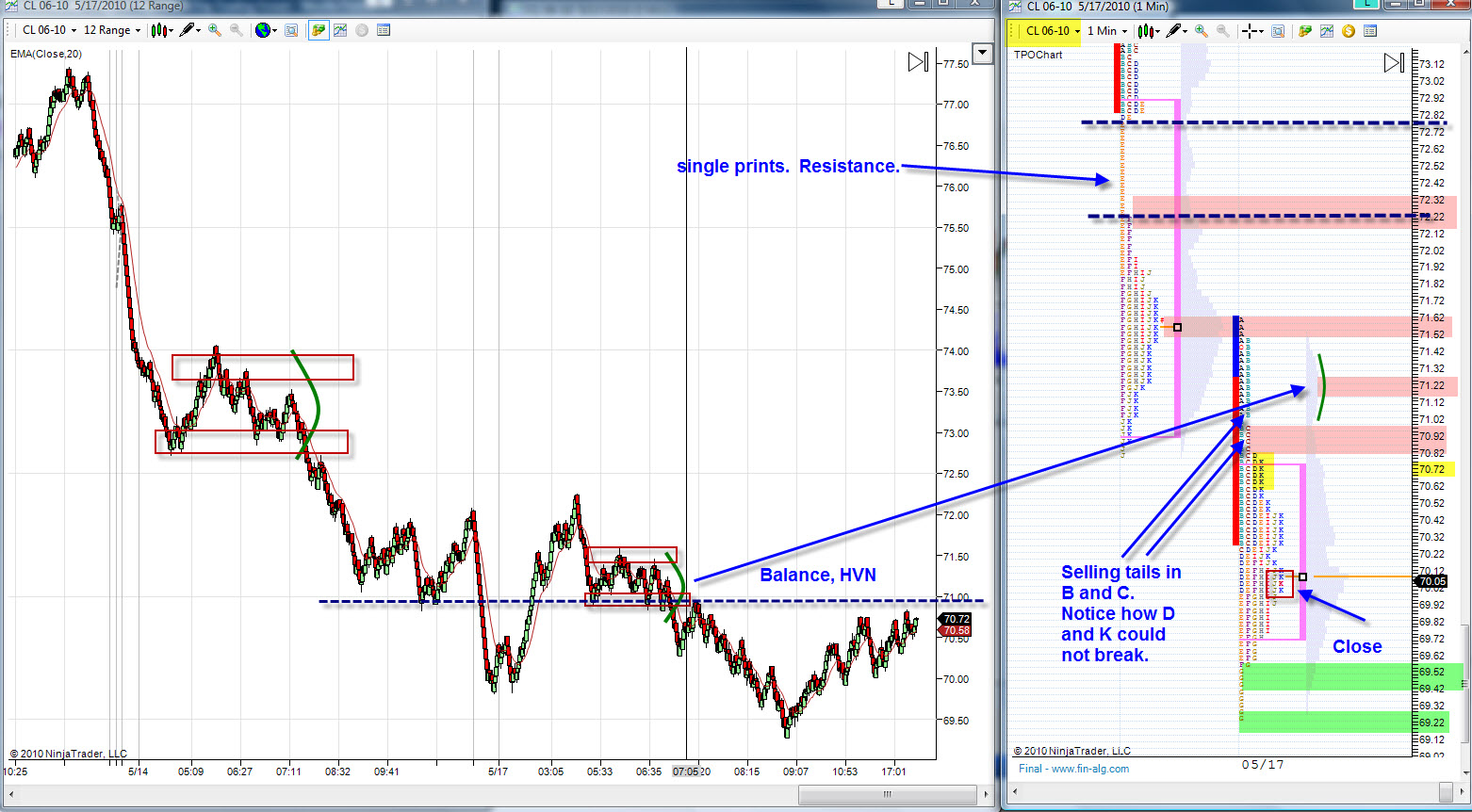
Task: Open drawing tools pen in 1 Min chart
Action: pyautogui.click(x=1177, y=31)
